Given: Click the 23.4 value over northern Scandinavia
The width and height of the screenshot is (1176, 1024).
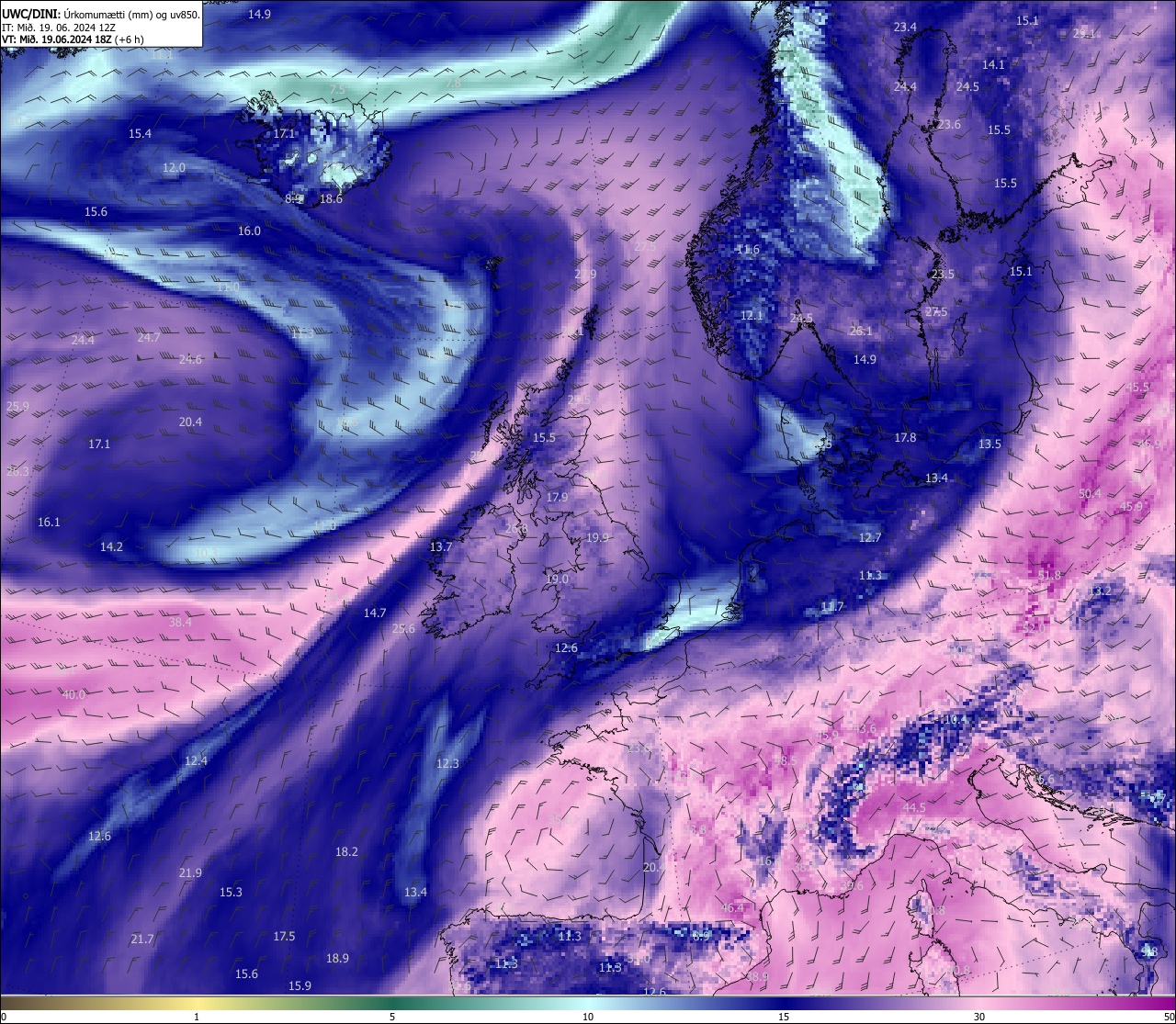Looking at the screenshot, I should click(905, 28).
